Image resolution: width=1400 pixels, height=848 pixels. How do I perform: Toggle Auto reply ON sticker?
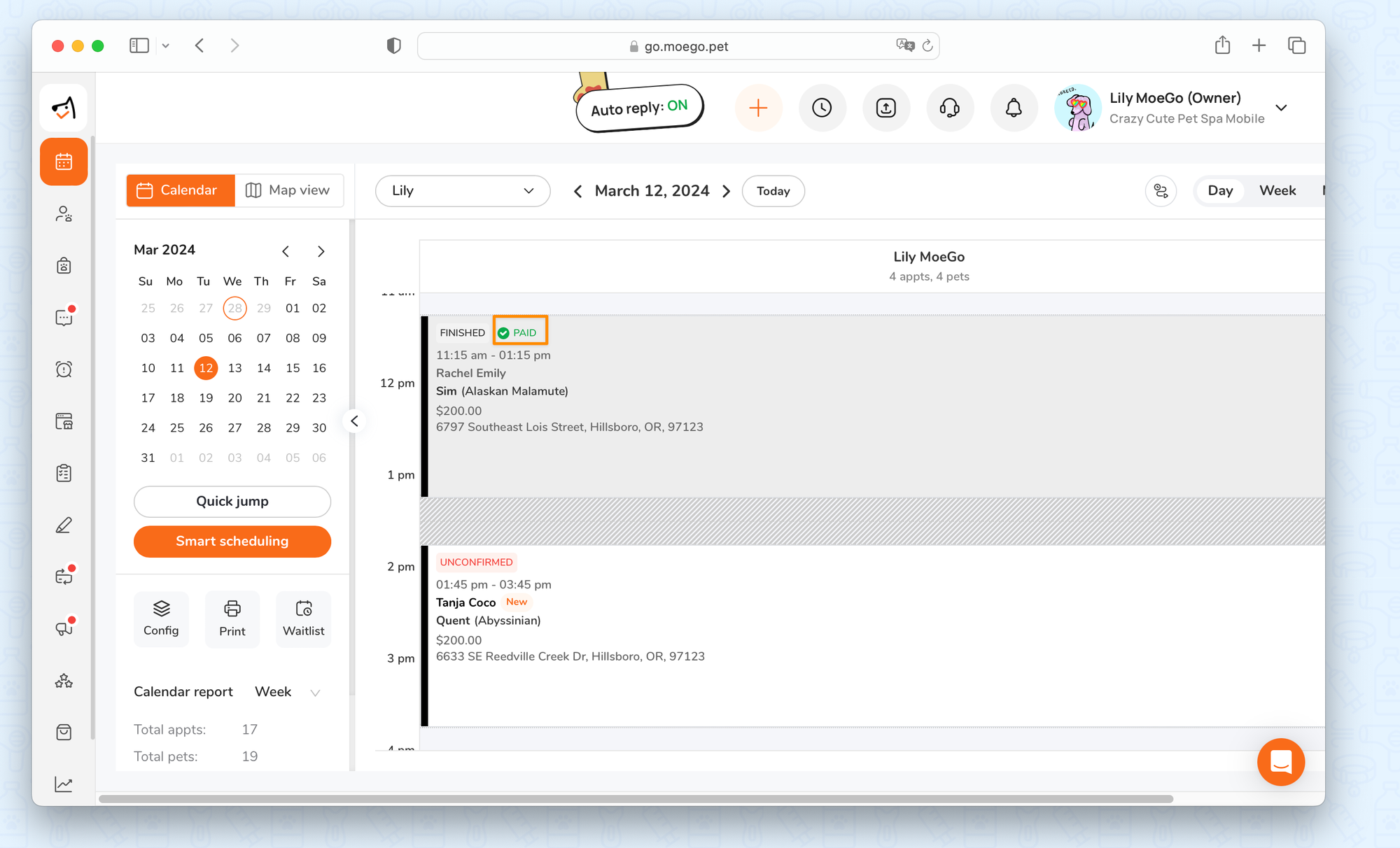coord(639,108)
